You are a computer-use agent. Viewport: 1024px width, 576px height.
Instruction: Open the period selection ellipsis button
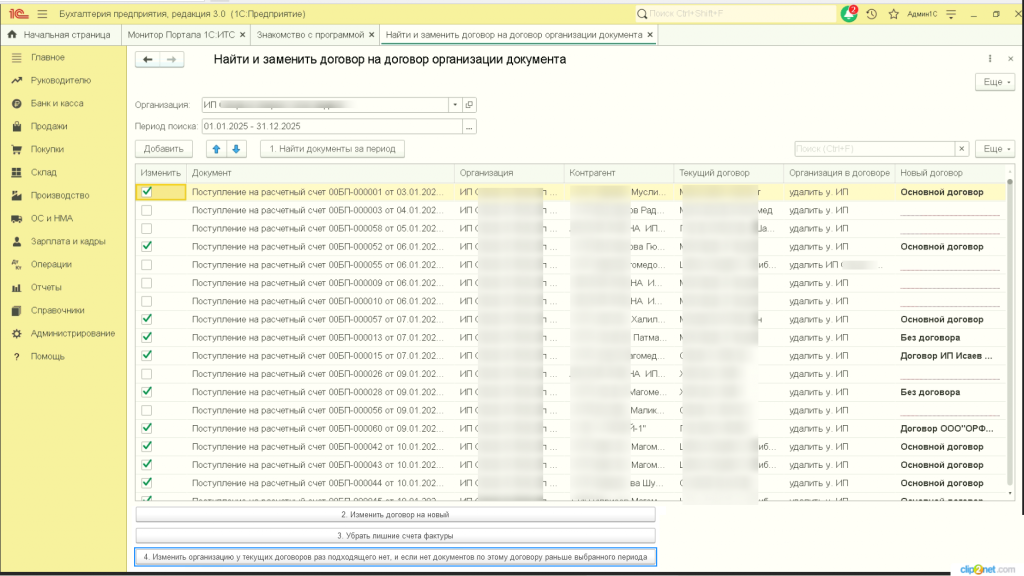coord(469,126)
